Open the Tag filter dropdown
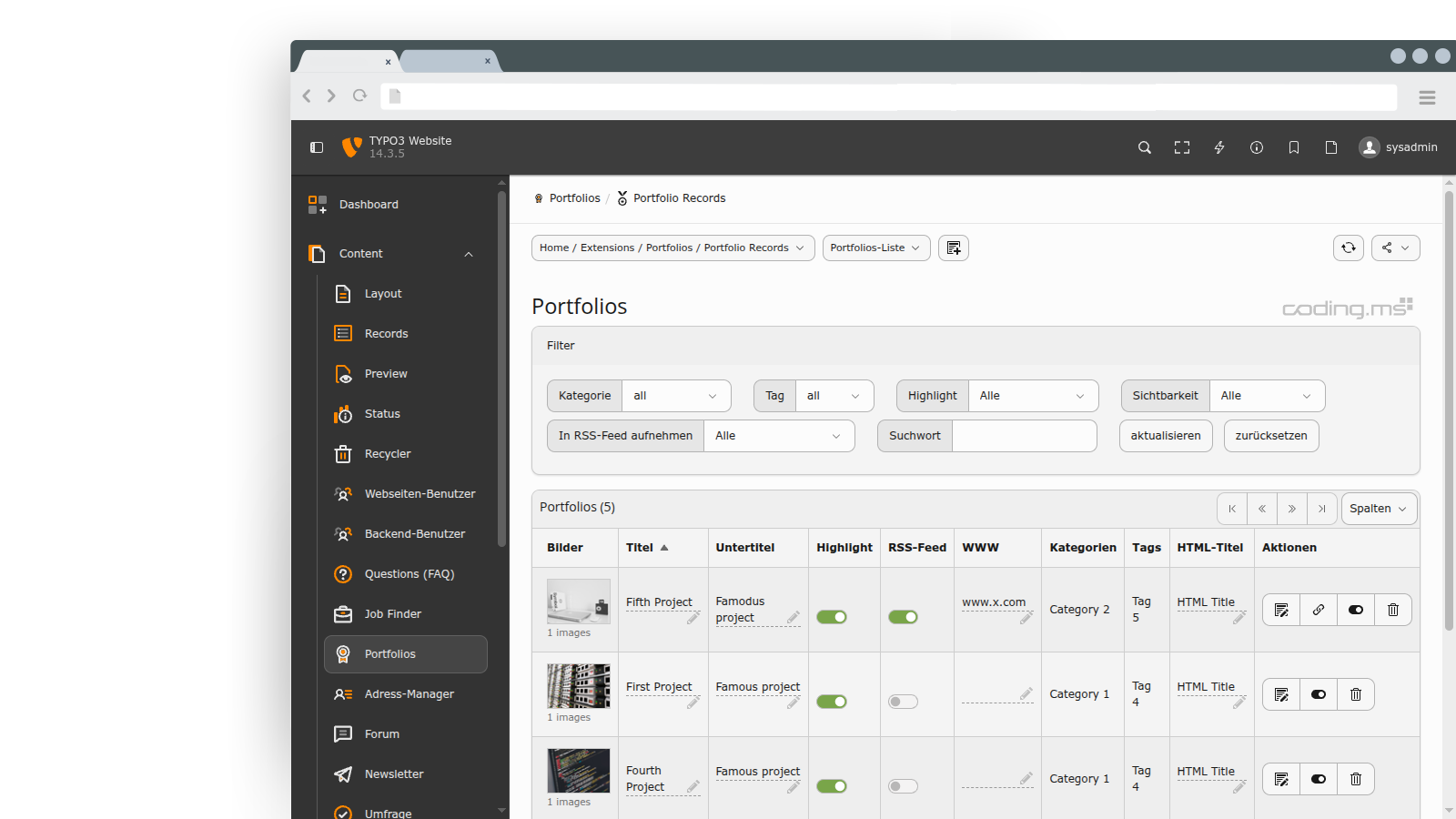 (834, 396)
